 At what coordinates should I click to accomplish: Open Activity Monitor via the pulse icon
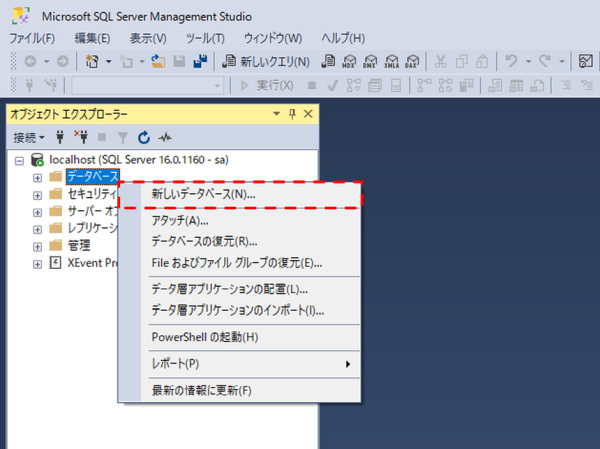[165, 137]
